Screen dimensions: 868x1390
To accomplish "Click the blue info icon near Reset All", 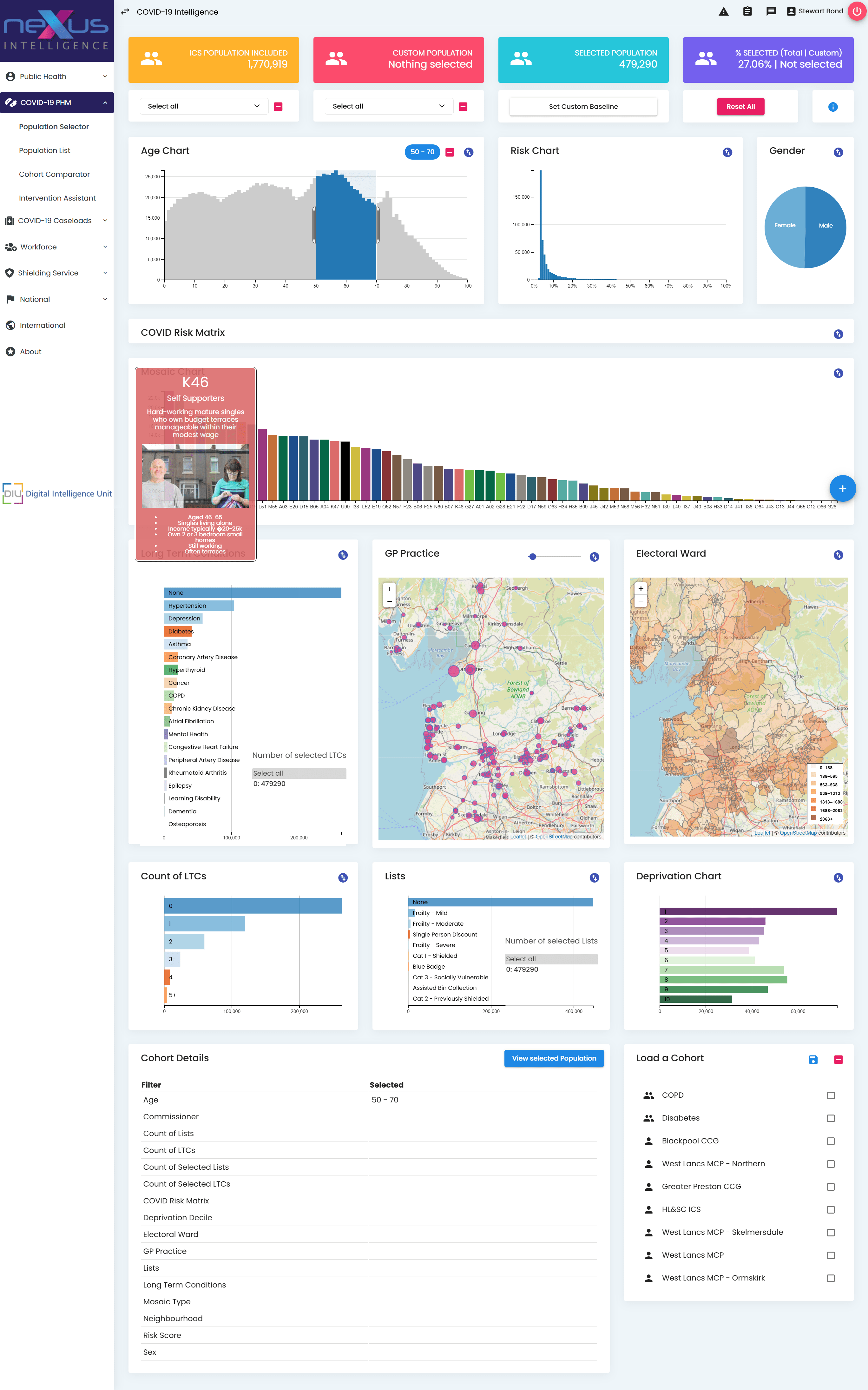I will coord(832,107).
